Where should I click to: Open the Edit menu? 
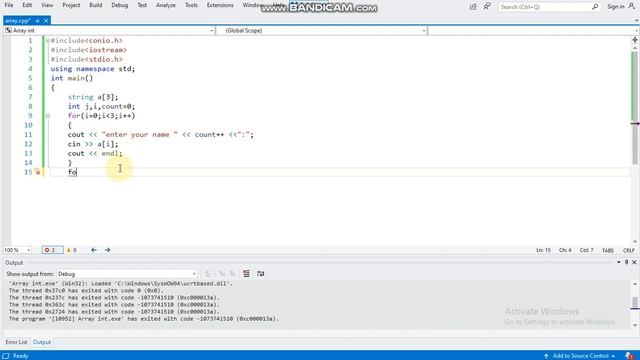(x=27, y=5)
